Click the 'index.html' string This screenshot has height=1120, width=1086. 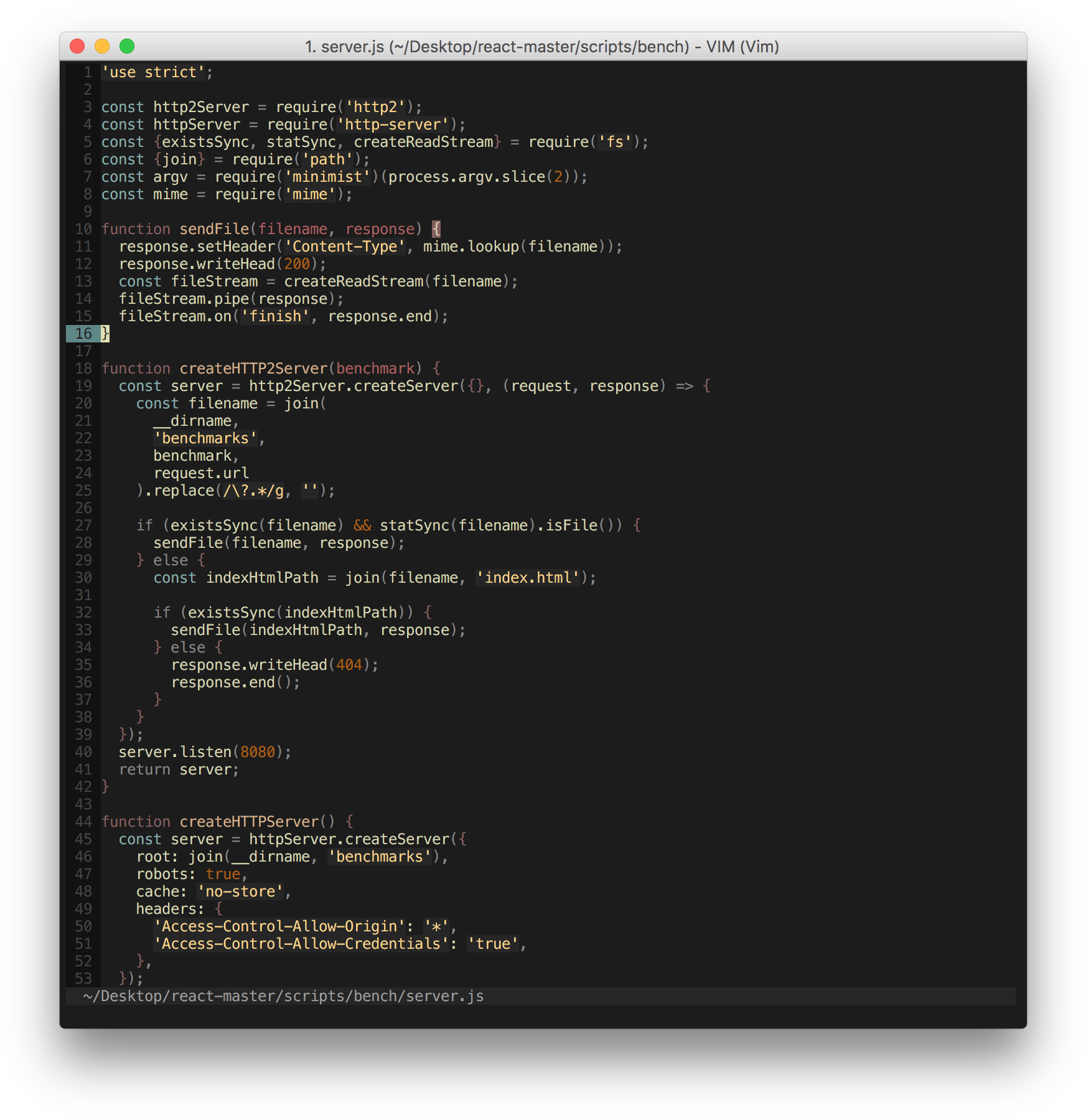(528, 578)
